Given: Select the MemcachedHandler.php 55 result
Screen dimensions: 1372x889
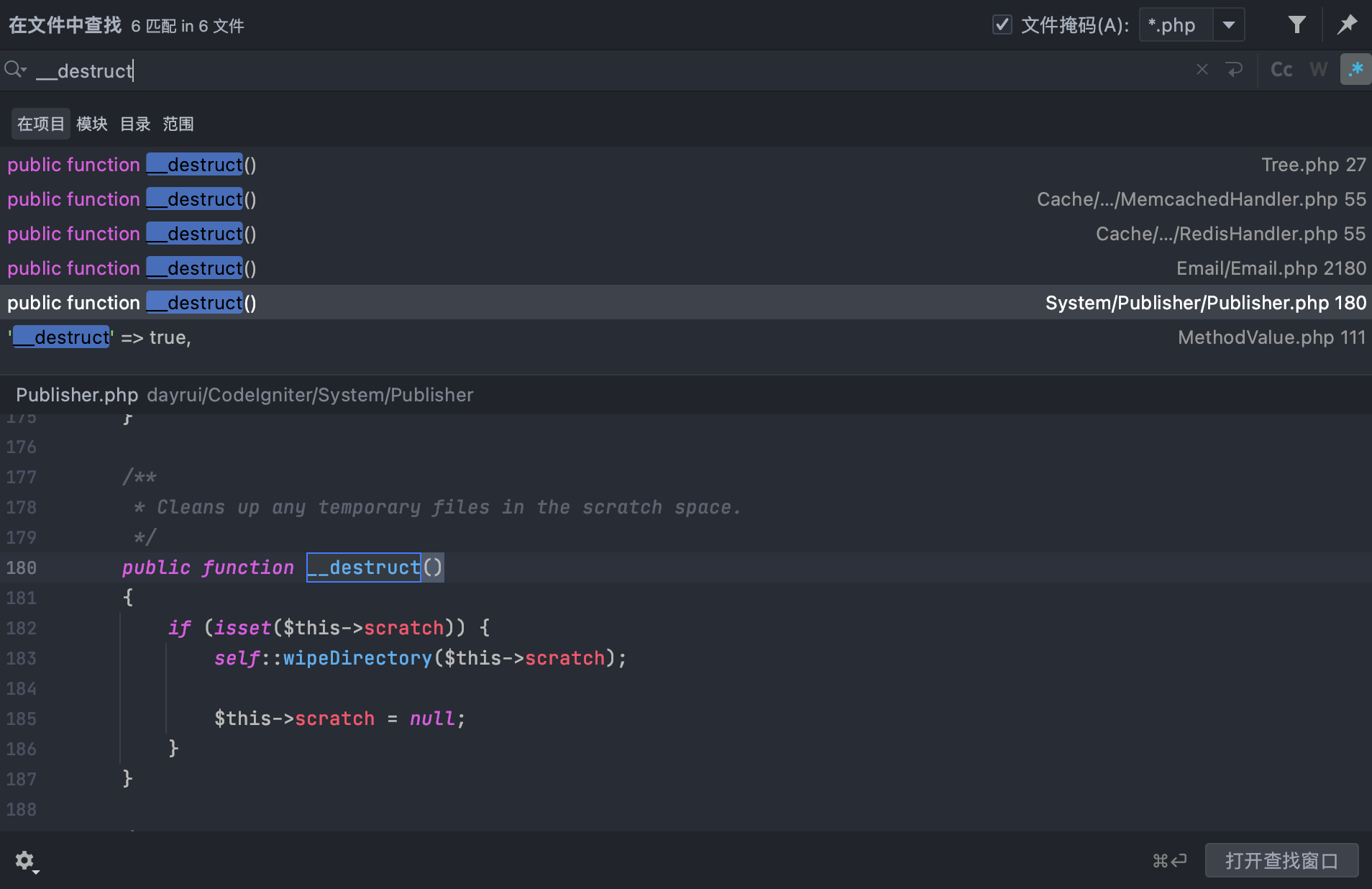Looking at the screenshot, I should click(x=686, y=199).
